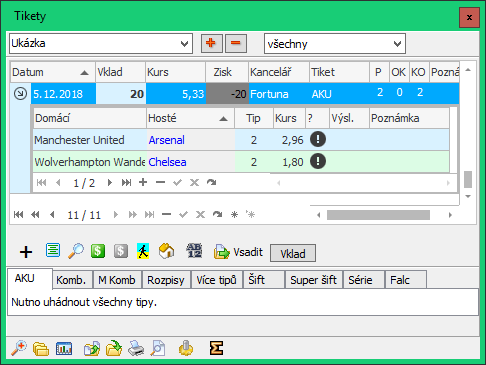Click the export folder icon with document
Image resolution: width=486 pixels, height=365 pixels.
click(x=92, y=349)
